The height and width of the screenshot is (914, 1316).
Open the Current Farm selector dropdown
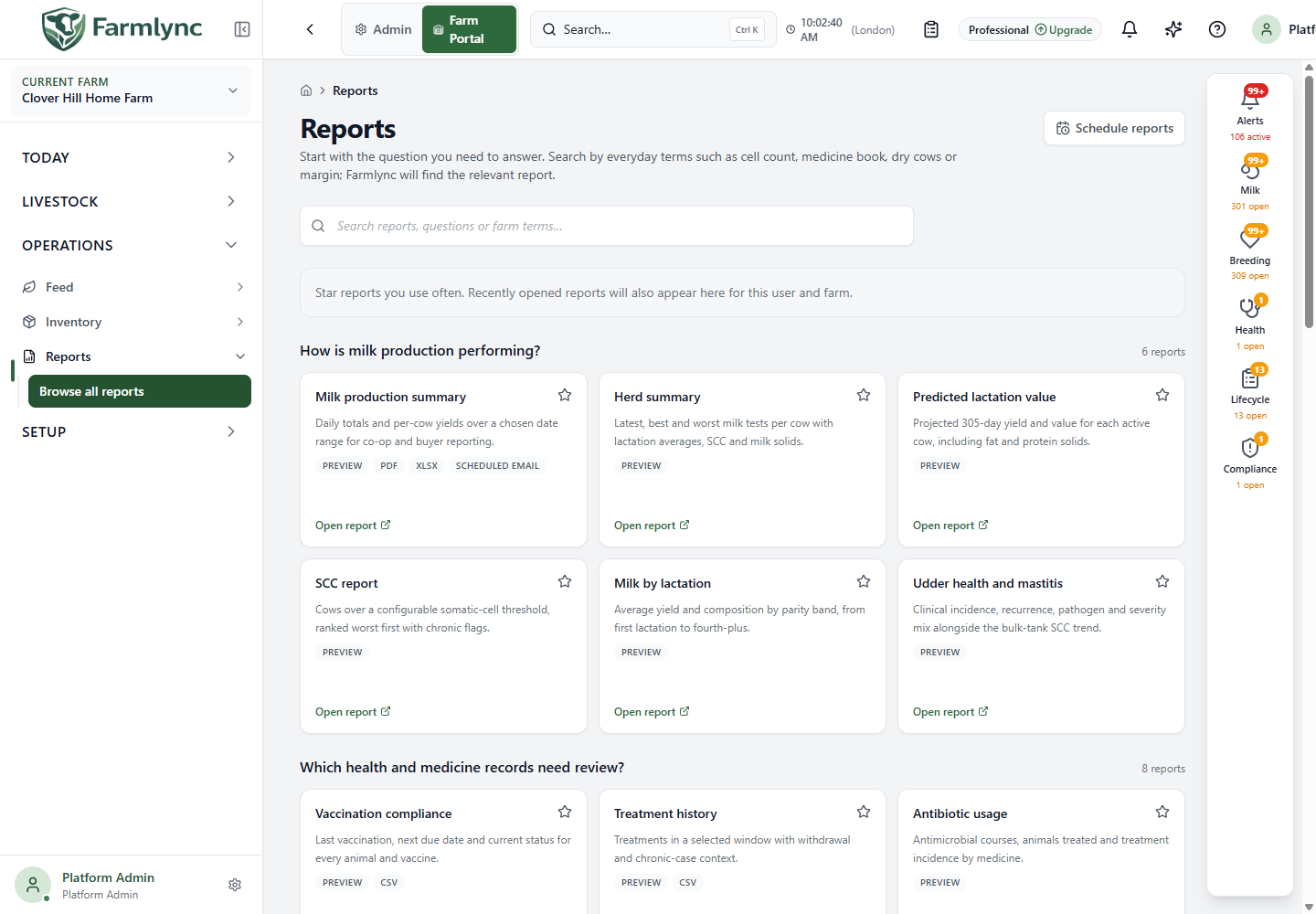point(131,90)
